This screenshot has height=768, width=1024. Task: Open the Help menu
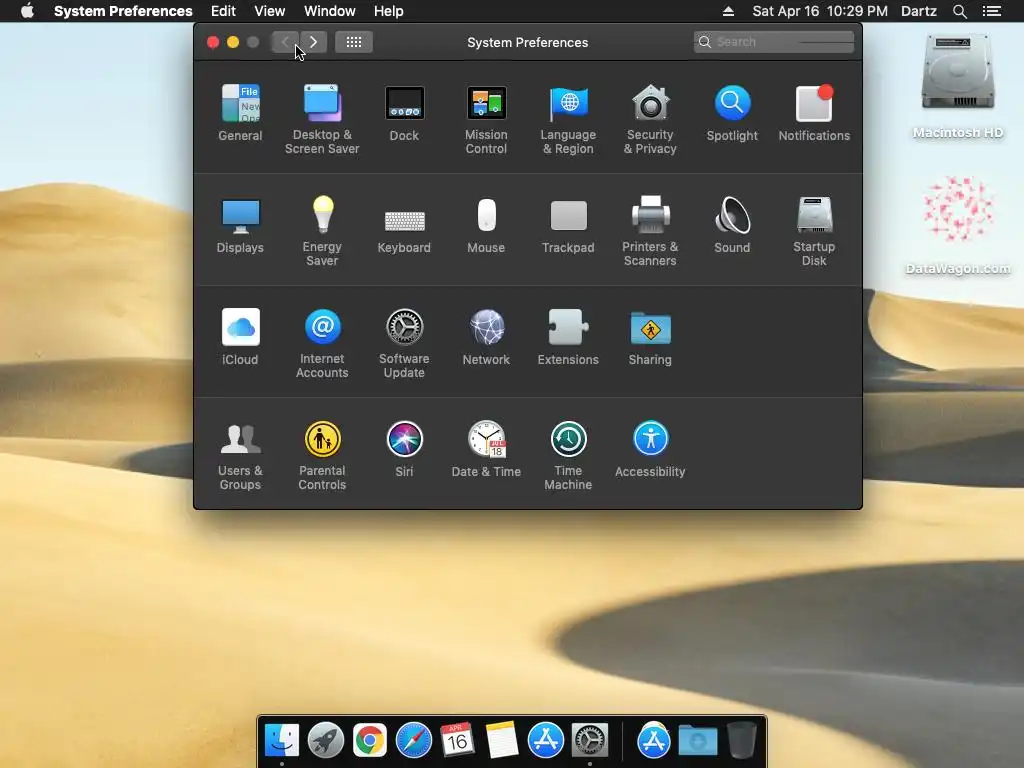(389, 11)
